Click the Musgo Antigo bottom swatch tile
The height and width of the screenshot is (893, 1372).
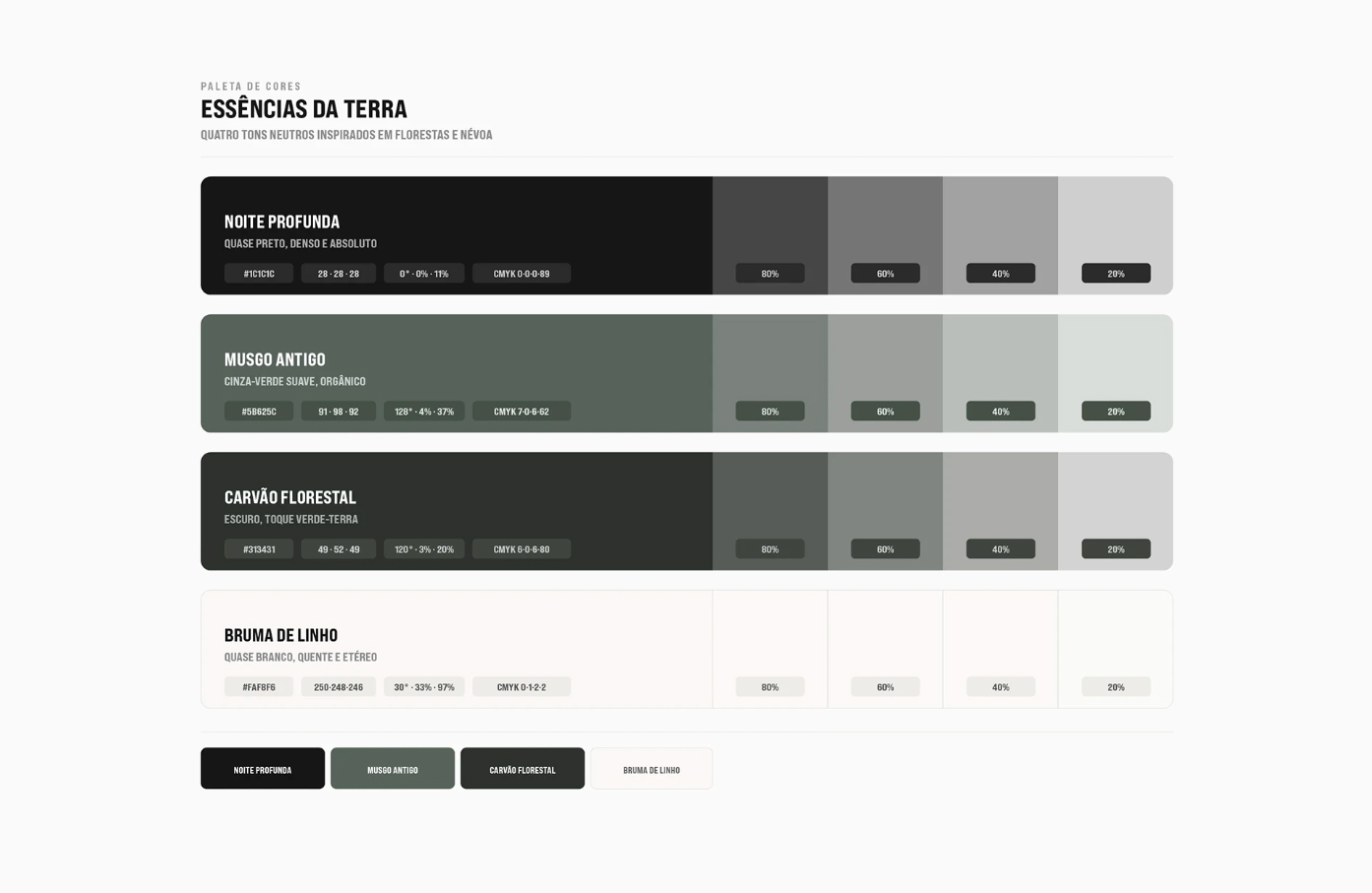[x=393, y=769]
